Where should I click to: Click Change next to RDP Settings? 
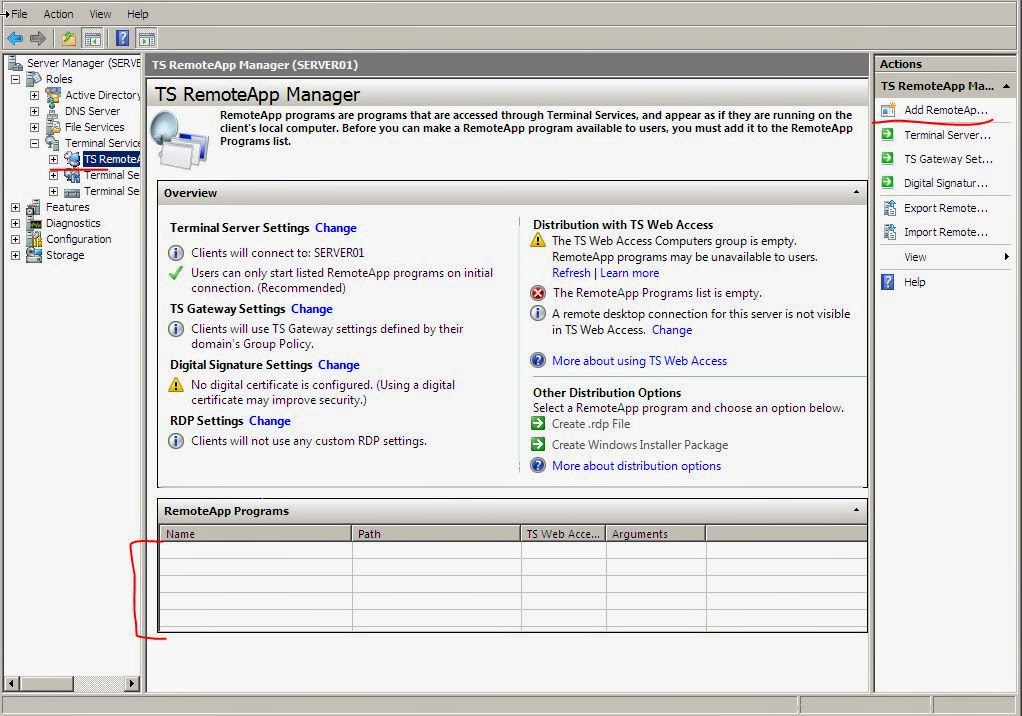click(x=270, y=421)
